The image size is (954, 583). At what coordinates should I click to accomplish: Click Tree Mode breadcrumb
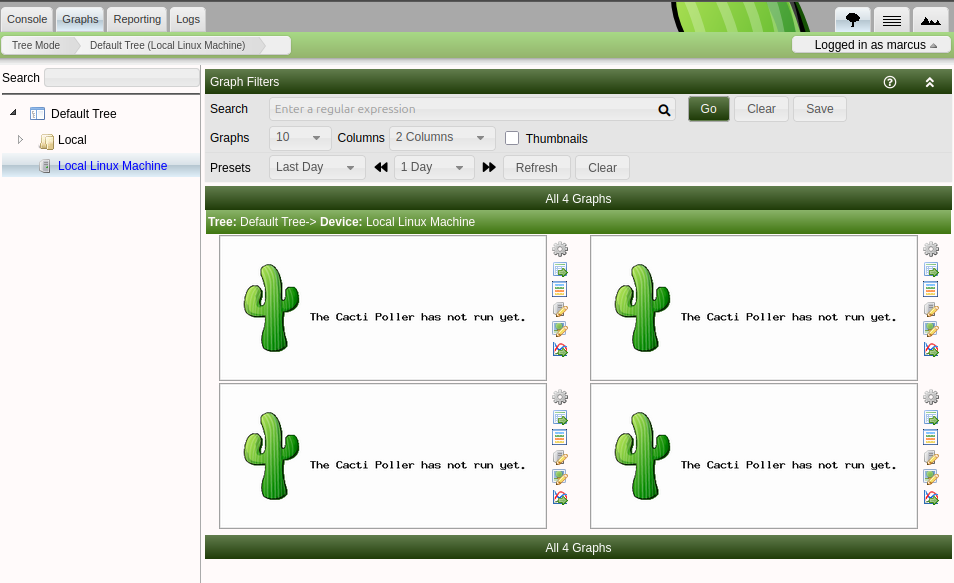[36, 46]
